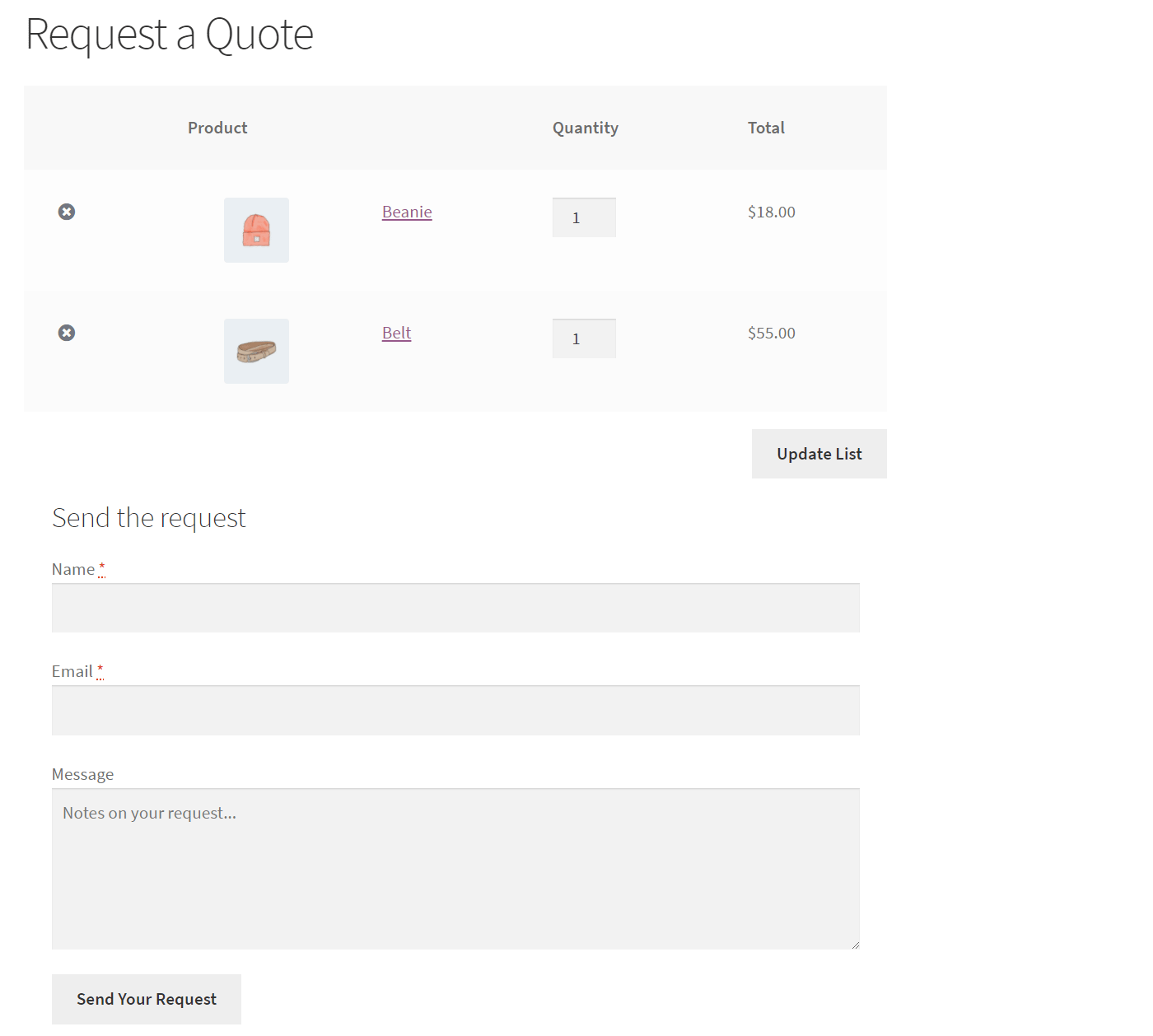The height and width of the screenshot is (1036, 1153).
Task: Select the Beanie quantity field
Action: pyautogui.click(x=584, y=217)
